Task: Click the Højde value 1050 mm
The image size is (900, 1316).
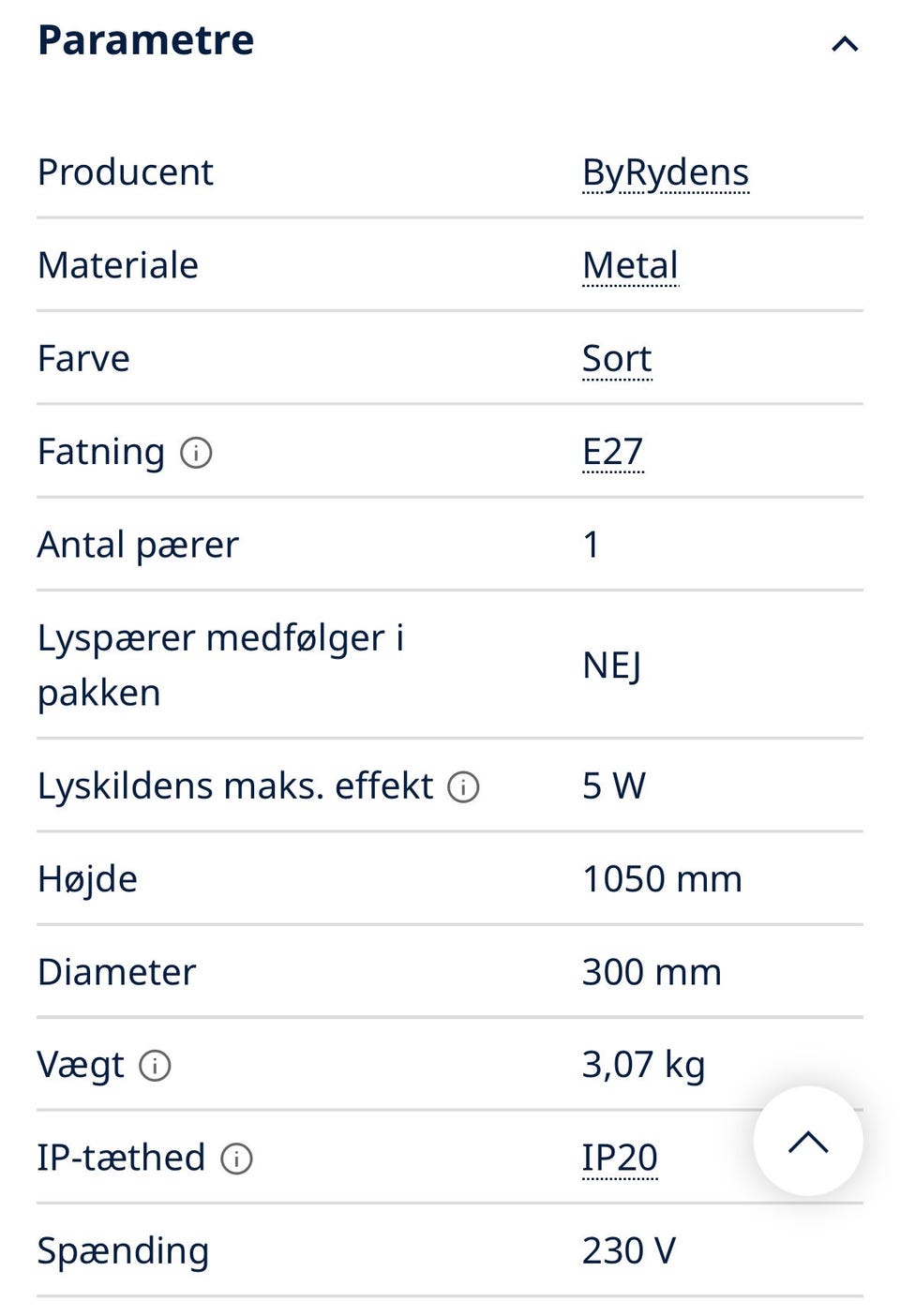Action: tap(661, 879)
